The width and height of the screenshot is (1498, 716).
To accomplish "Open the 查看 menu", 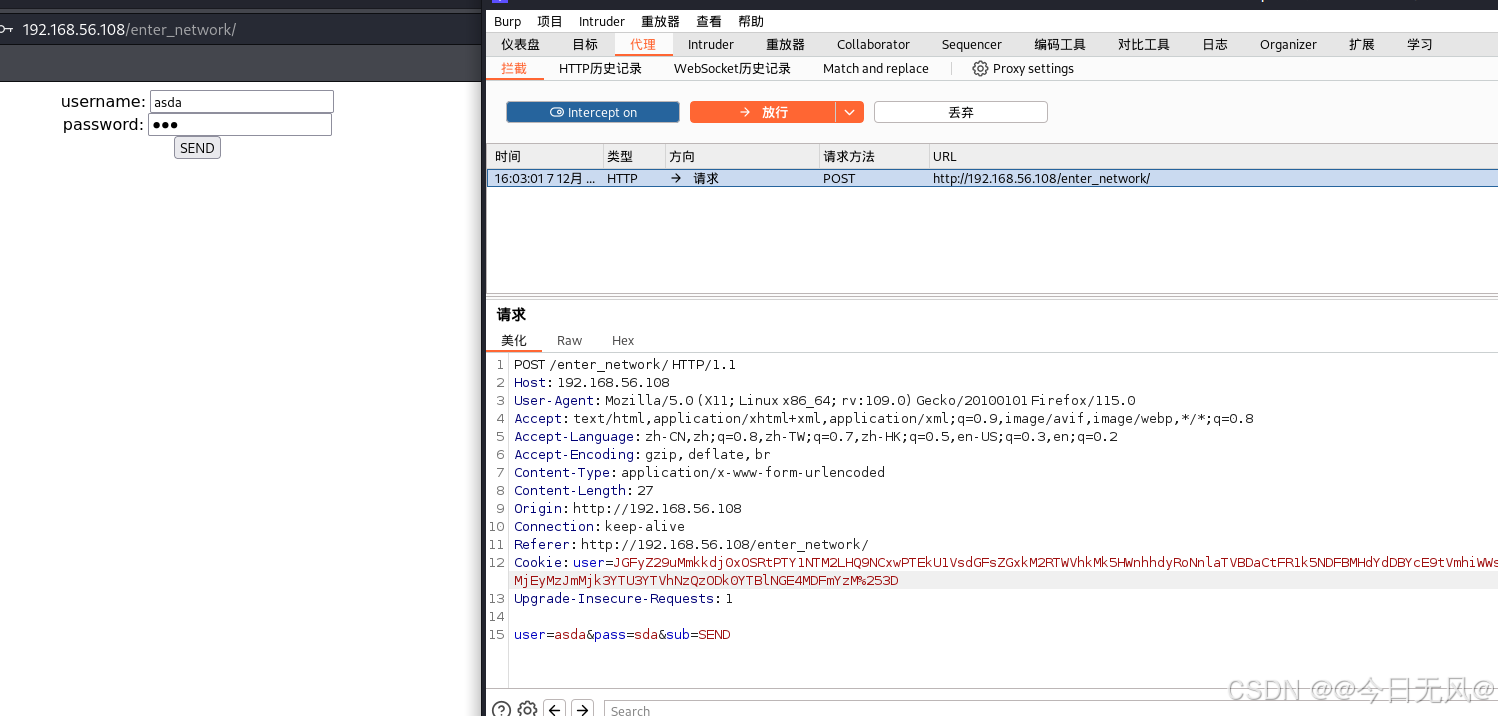I will (709, 21).
